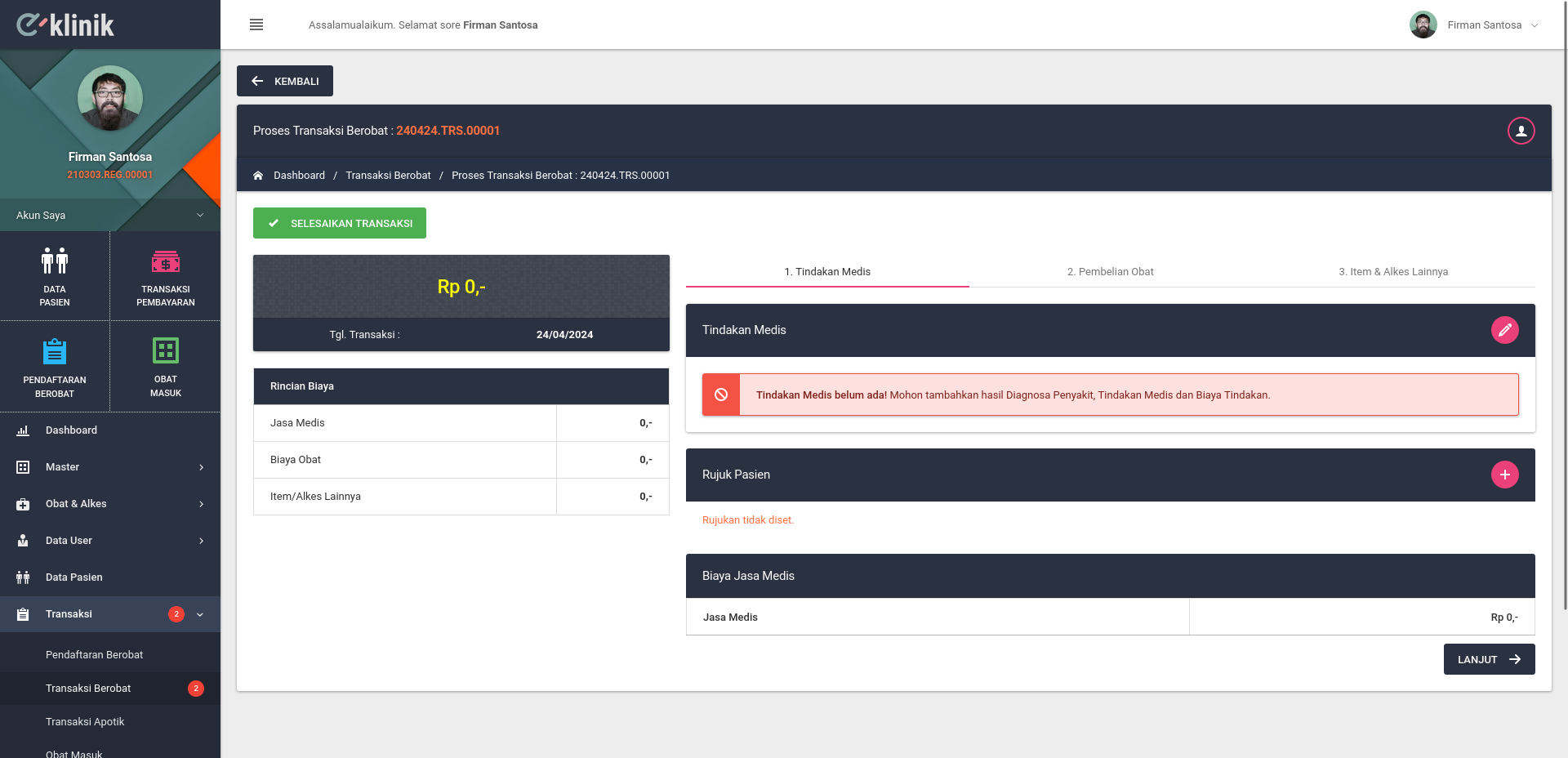Open the hamburger menu icon

[256, 25]
